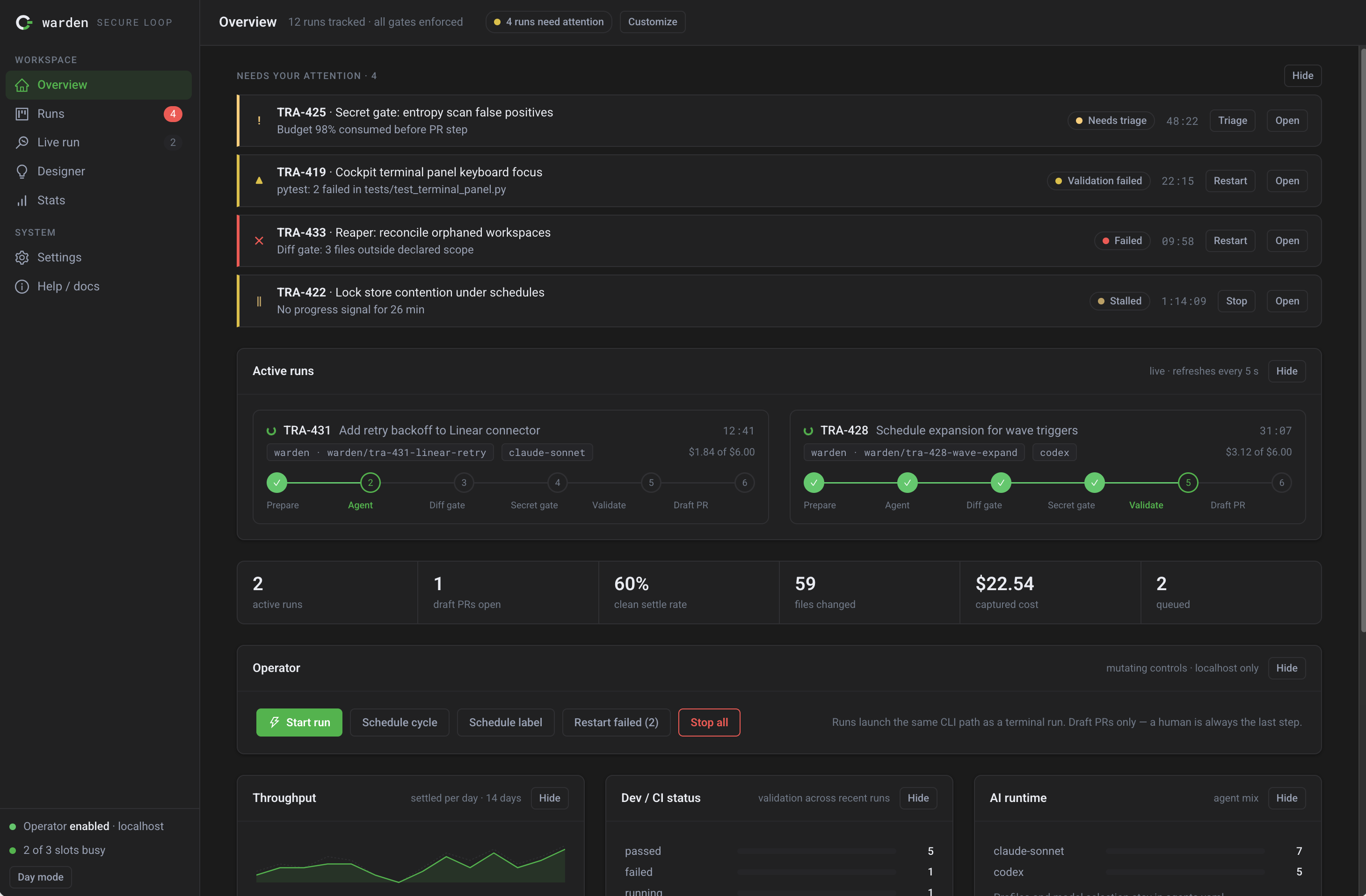Click the Throughput line chart

tap(410, 865)
